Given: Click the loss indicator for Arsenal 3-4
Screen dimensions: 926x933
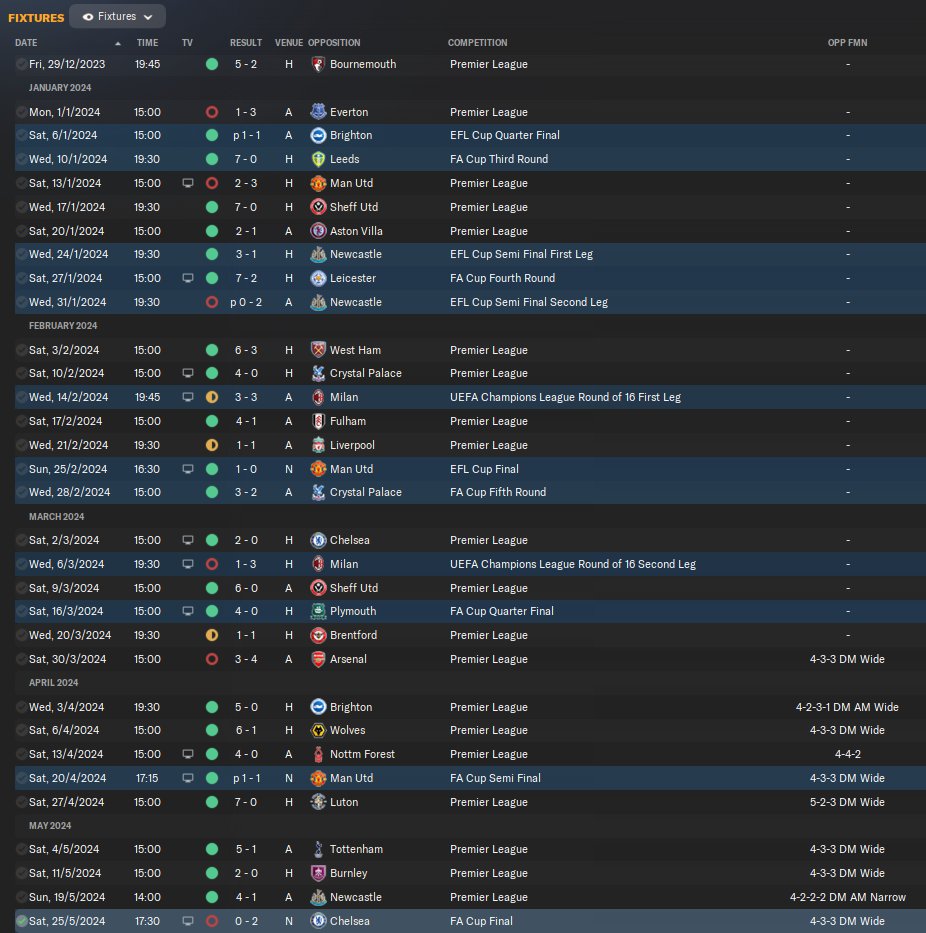Looking at the screenshot, I should pos(212,659).
